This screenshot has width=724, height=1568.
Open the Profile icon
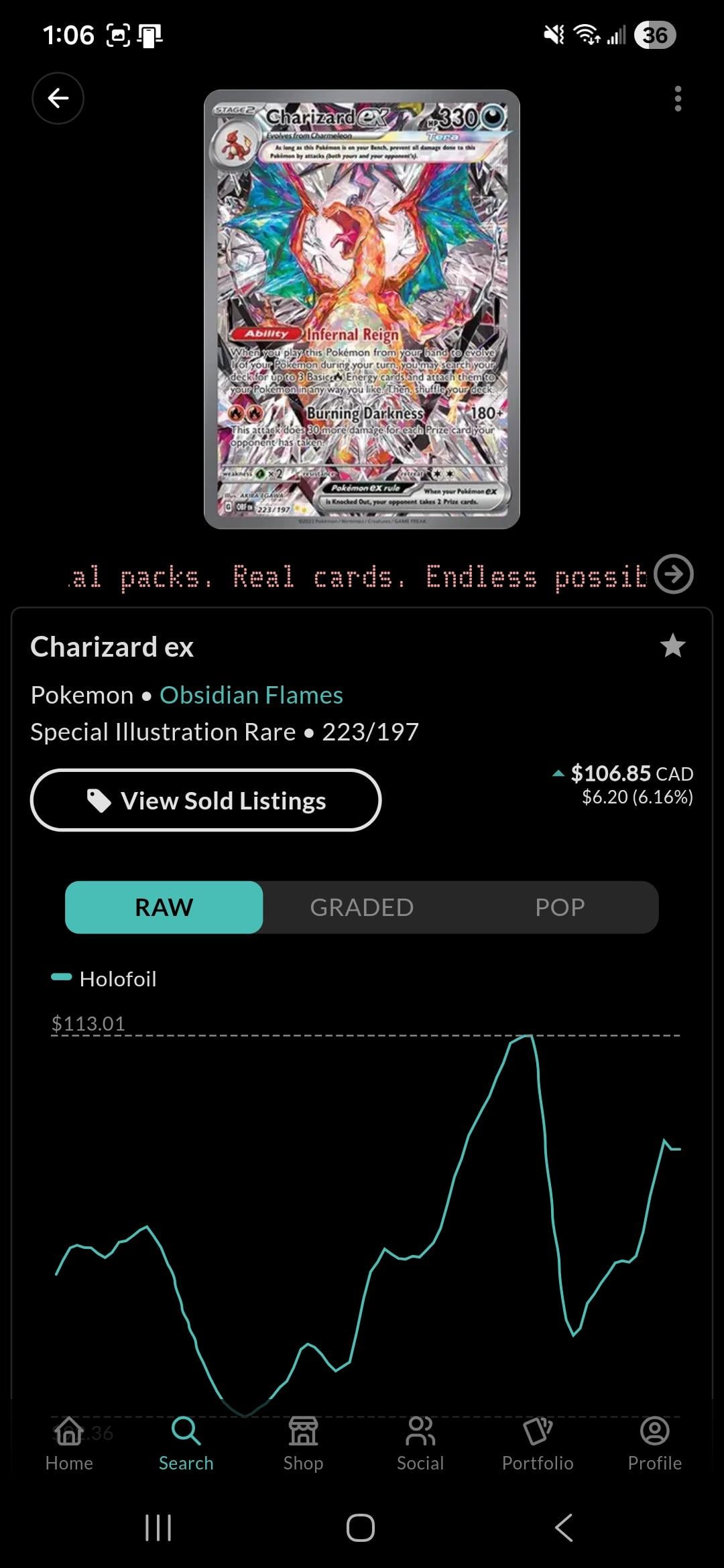[x=654, y=1431]
